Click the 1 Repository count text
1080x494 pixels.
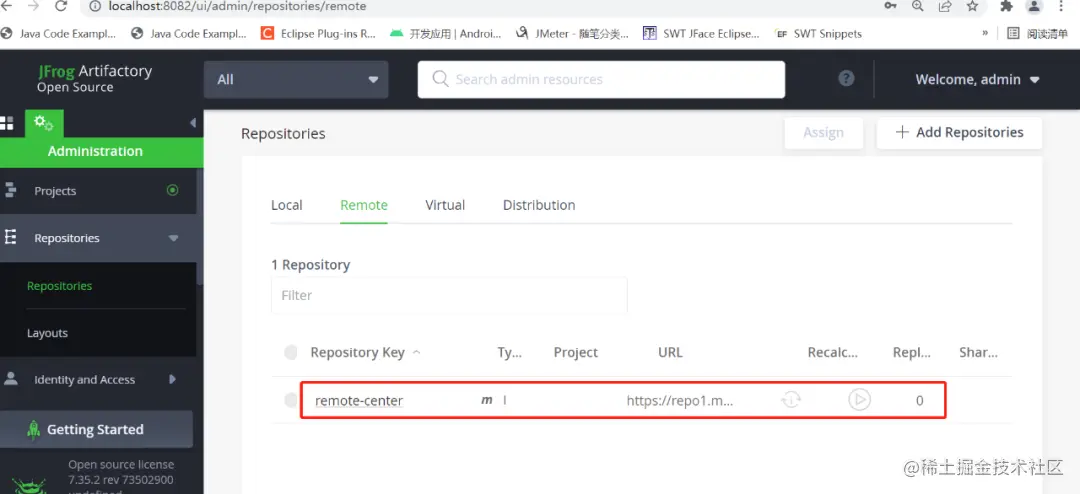point(311,265)
